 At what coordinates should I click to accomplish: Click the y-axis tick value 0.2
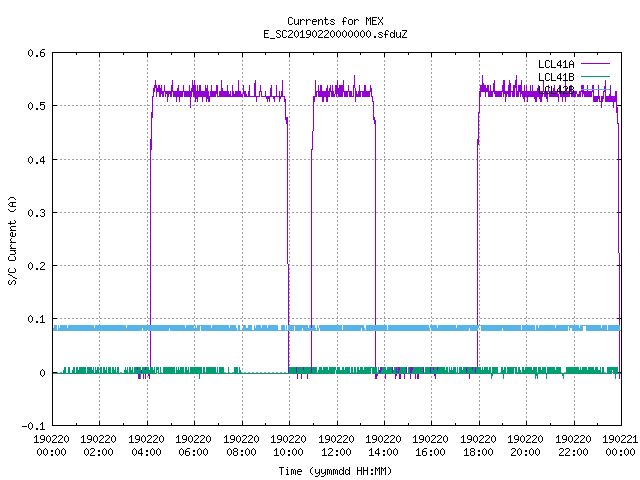click(36, 266)
